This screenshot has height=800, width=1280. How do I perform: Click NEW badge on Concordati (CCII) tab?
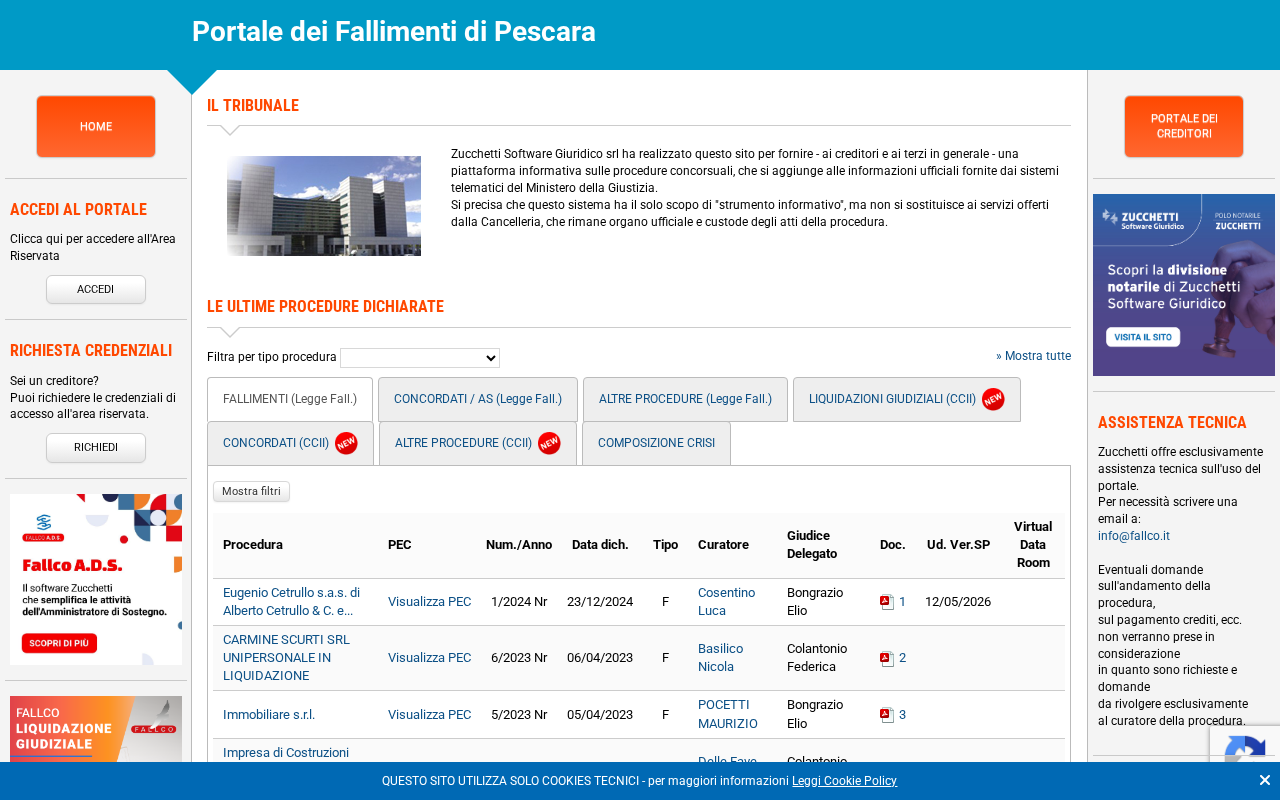tap(346, 443)
